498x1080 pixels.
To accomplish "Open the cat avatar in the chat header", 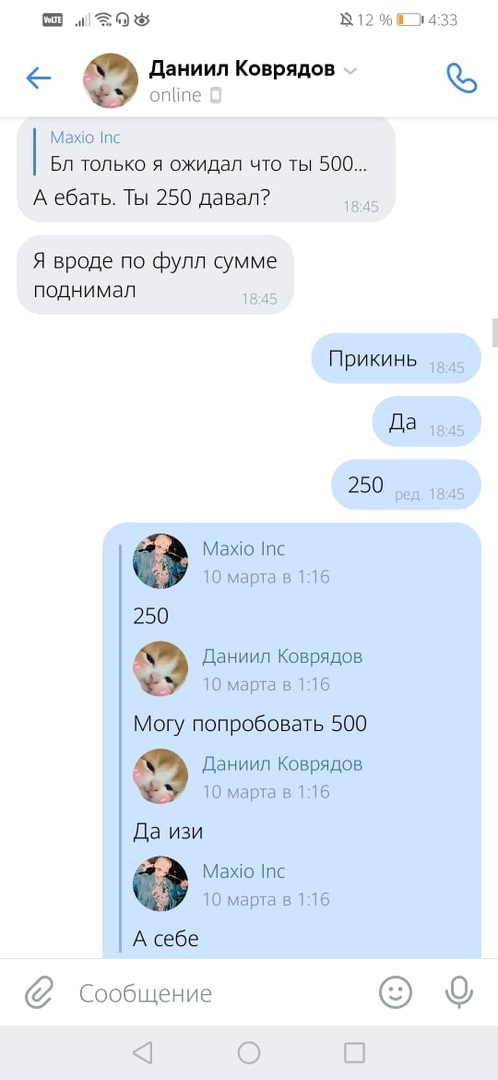I will (x=111, y=80).
